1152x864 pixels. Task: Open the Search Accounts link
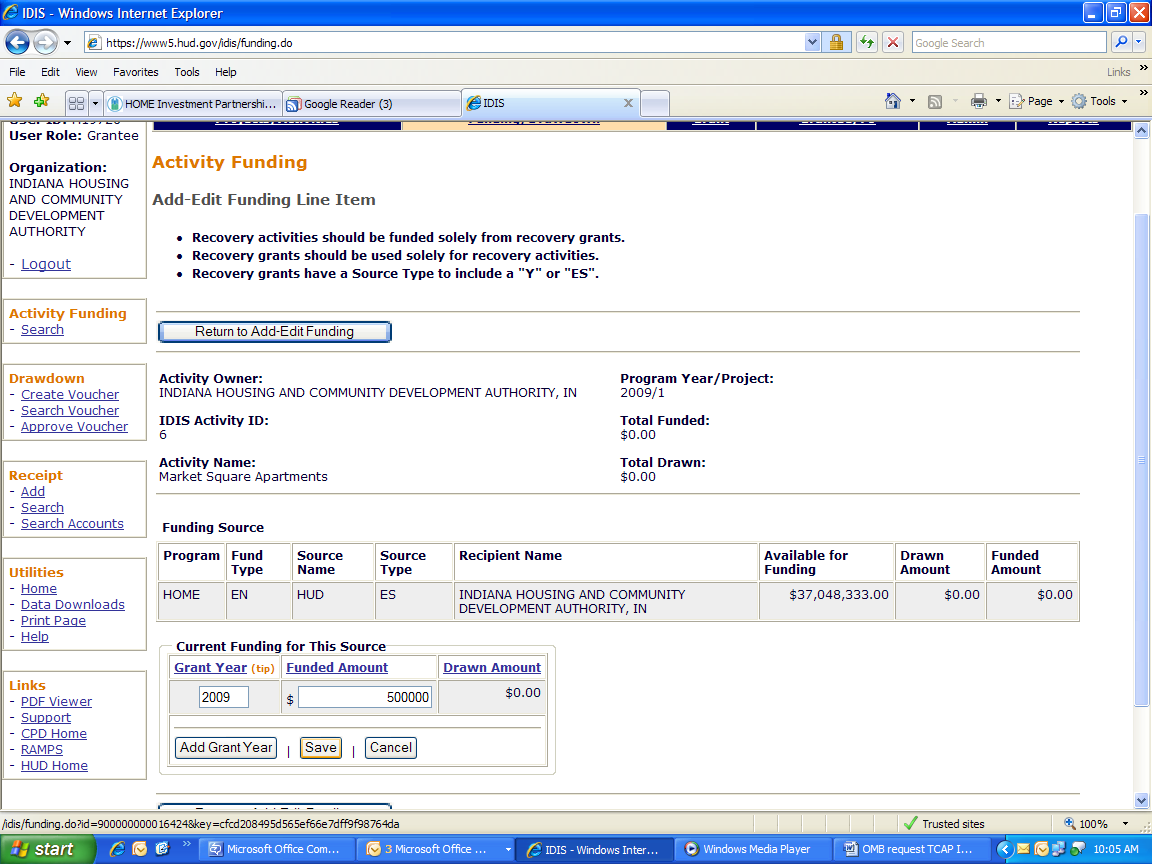click(x=72, y=524)
